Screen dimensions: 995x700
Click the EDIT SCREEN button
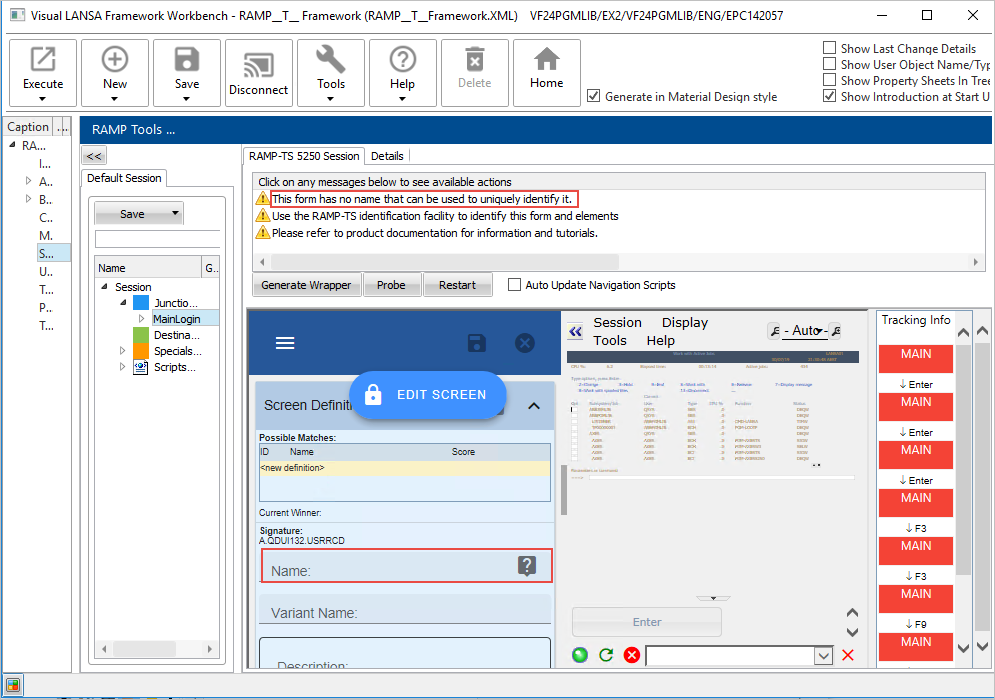[x=427, y=394]
